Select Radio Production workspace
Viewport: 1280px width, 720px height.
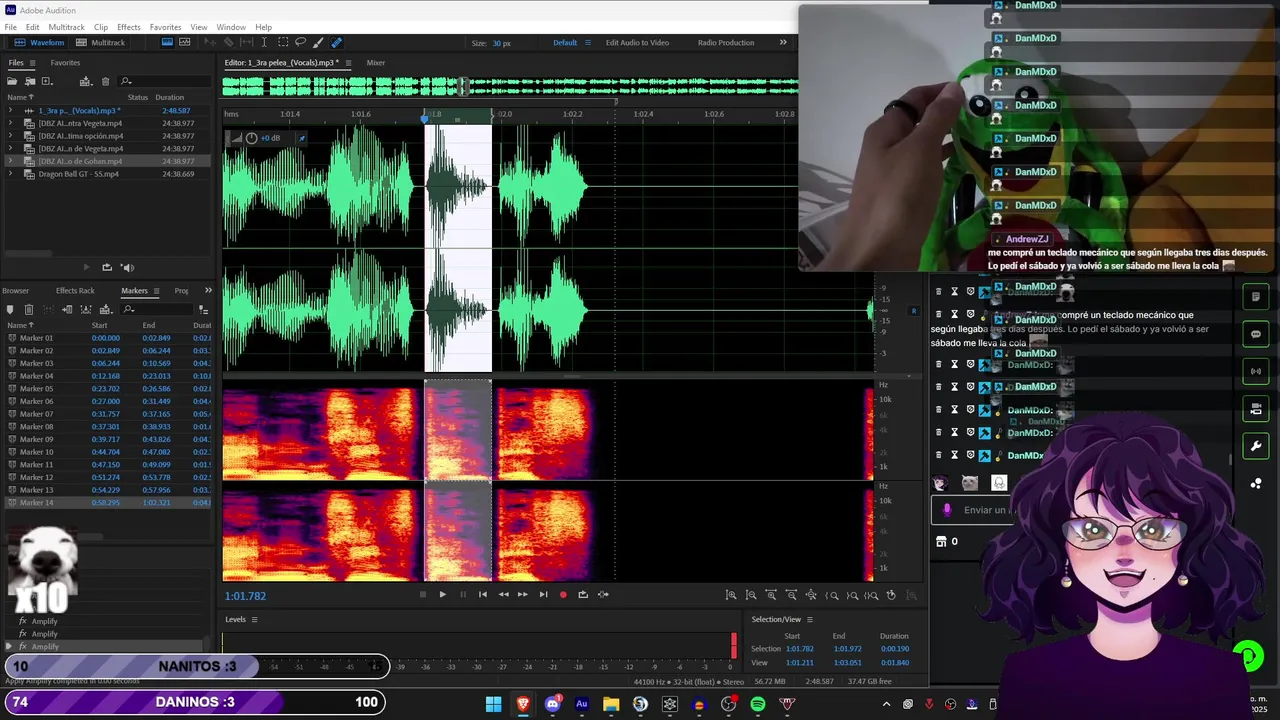pyautogui.click(x=726, y=43)
